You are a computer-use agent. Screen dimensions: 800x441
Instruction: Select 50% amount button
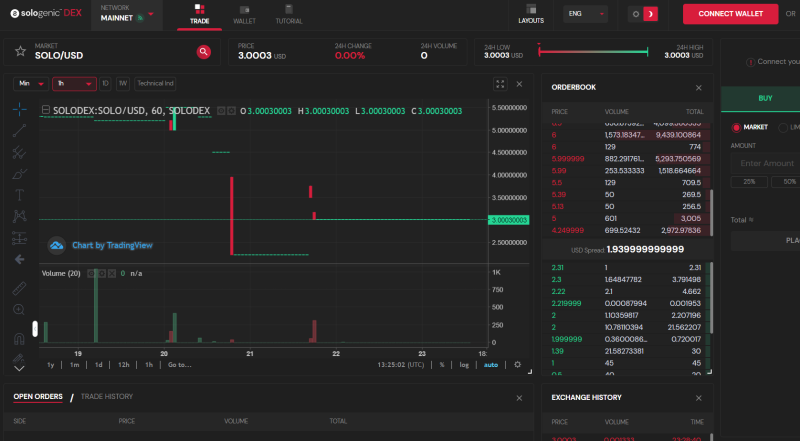click(786, 182)
